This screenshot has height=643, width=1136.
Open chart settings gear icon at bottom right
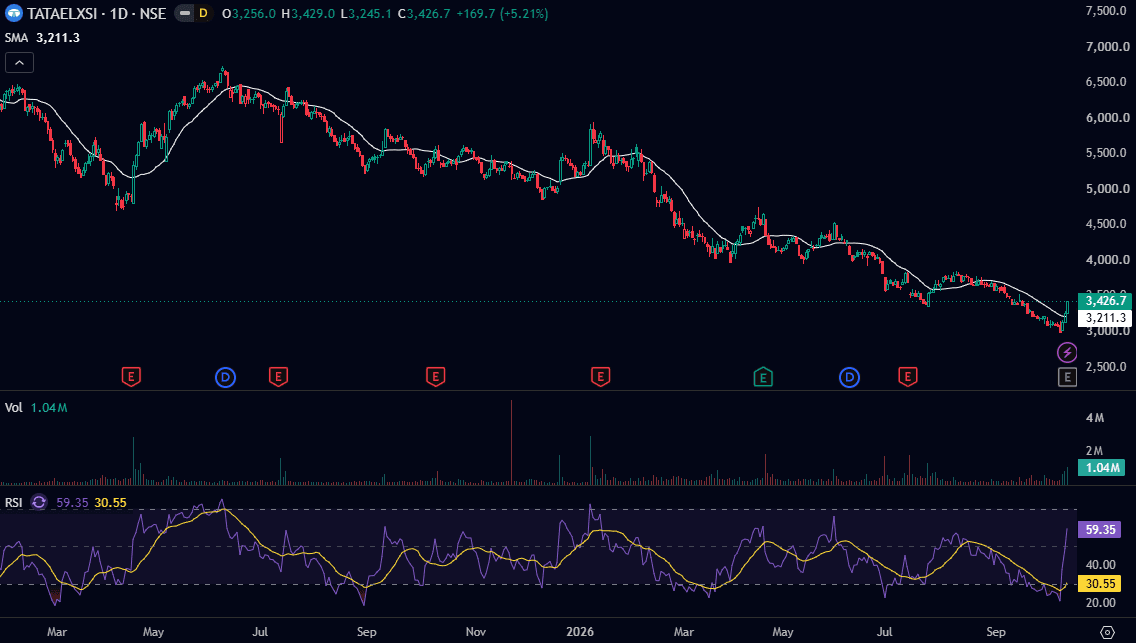[1107, 631]
